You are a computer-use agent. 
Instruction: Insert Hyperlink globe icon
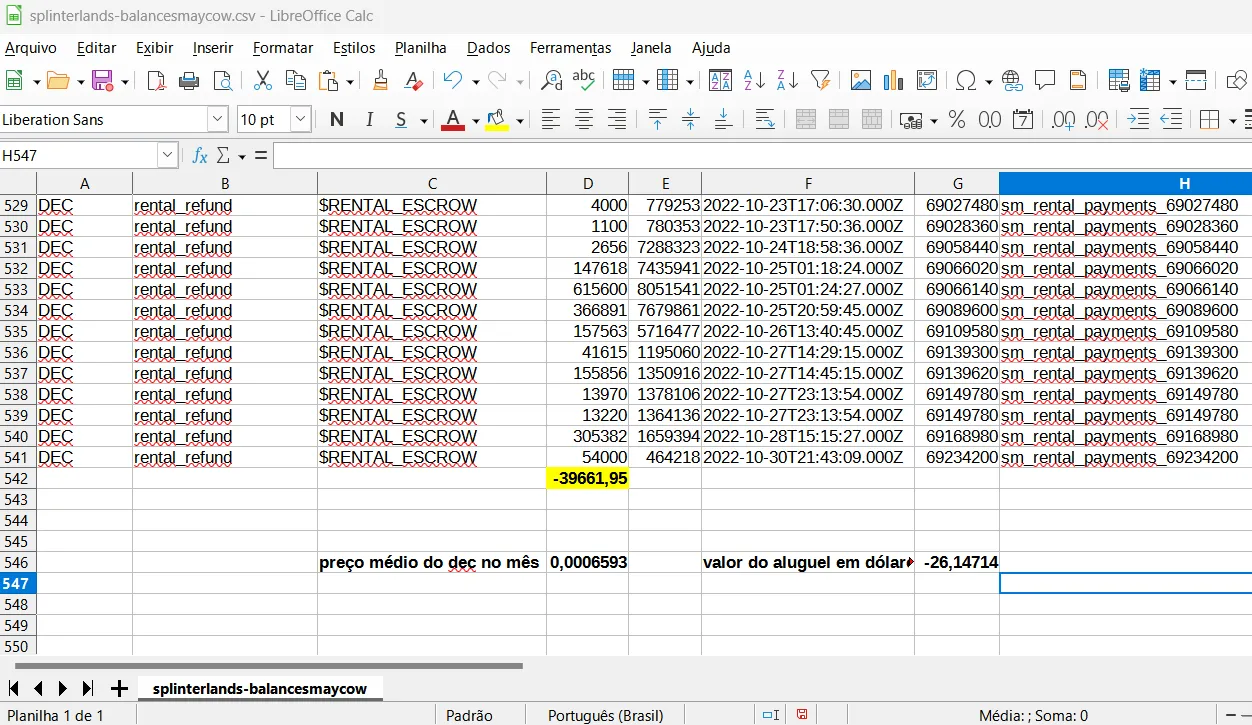pos(1012,81)
